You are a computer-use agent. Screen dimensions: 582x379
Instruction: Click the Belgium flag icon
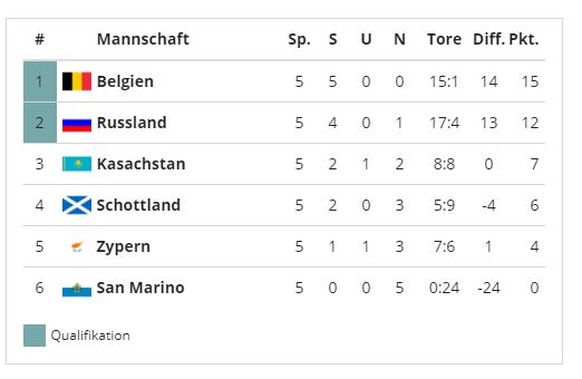[76, 81]
